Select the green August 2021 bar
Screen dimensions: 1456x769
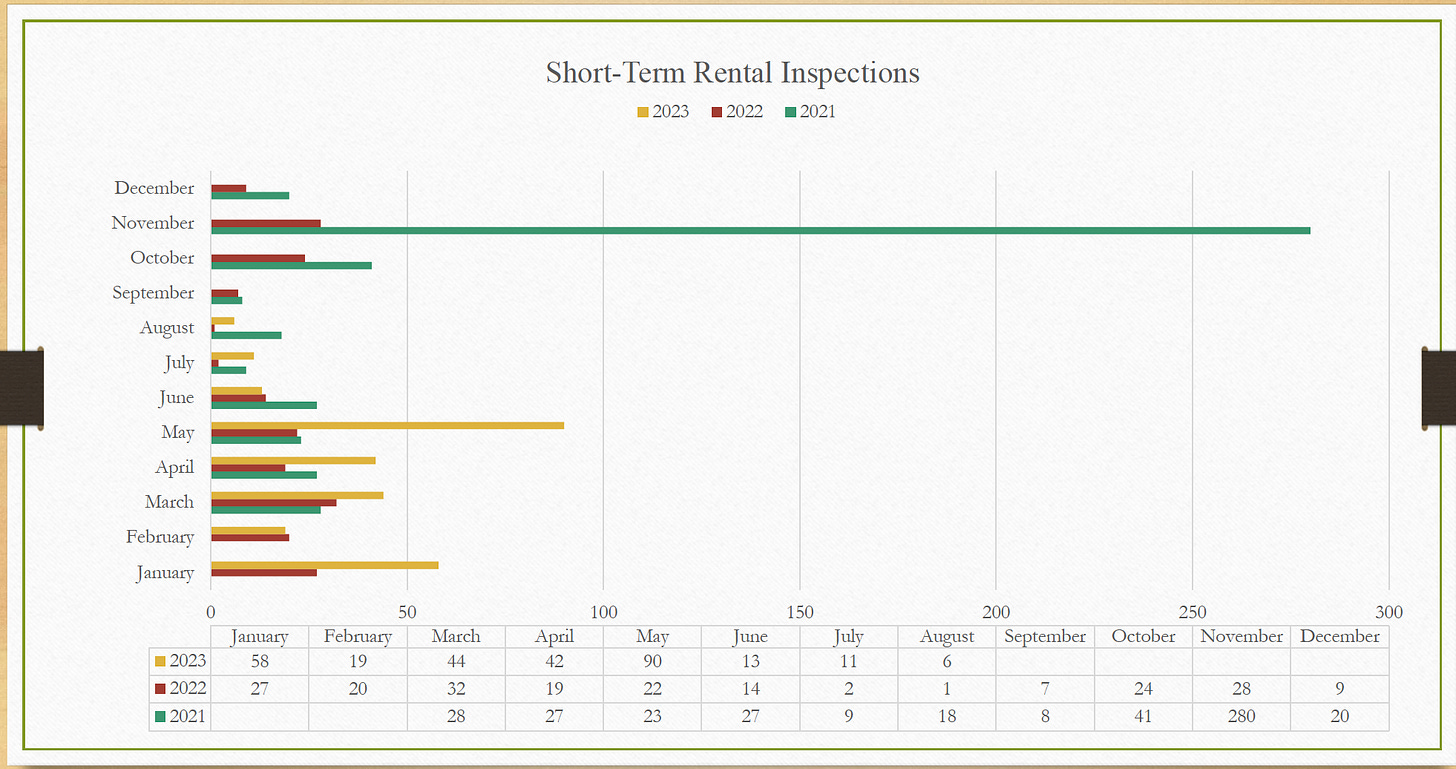coord(246,335)
